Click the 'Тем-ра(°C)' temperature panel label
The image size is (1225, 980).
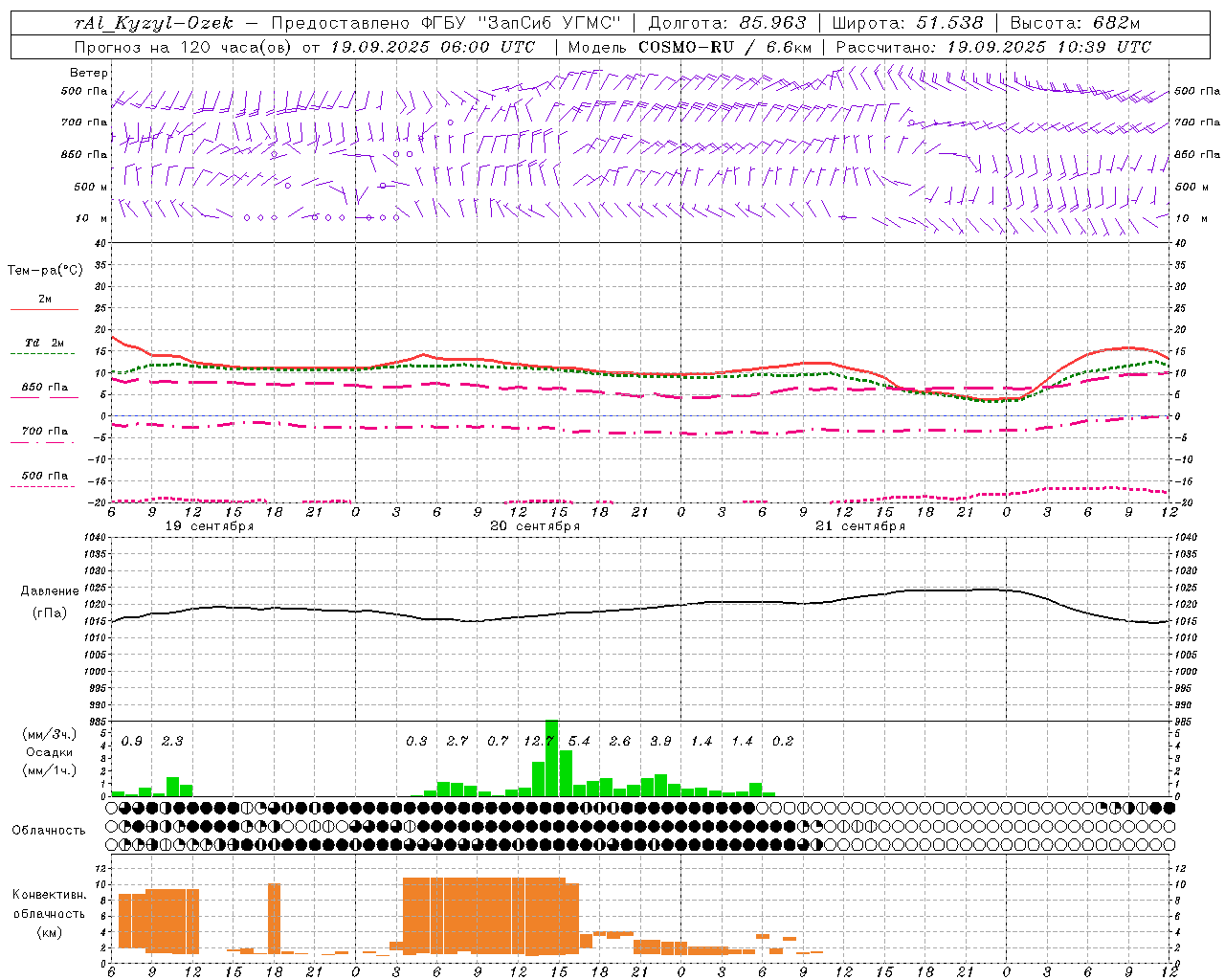click(45, 271)
